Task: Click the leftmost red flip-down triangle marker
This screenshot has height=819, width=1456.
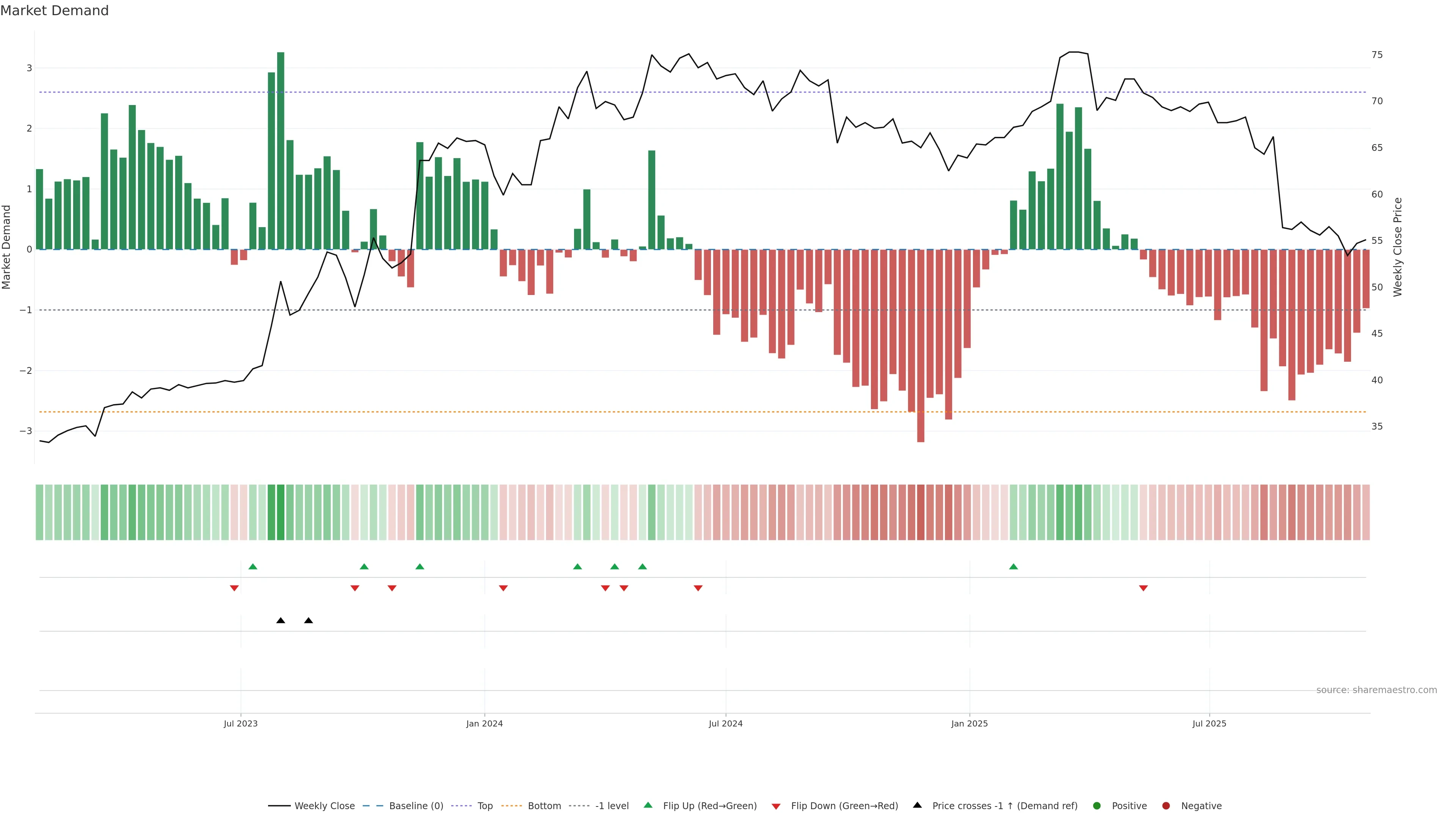Action: [234, 588]
